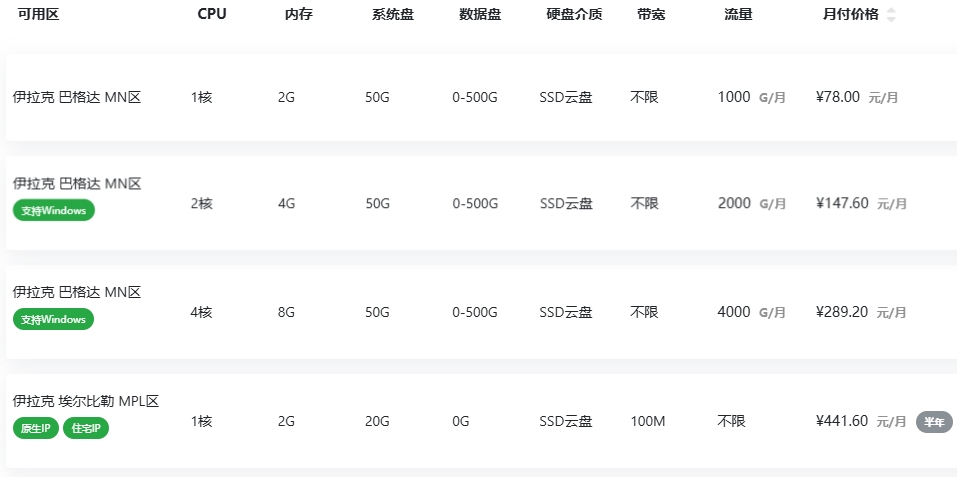Open the ¥78.00 monthly plan
This screenshot has width=957, height=477.
click(838, 97)
